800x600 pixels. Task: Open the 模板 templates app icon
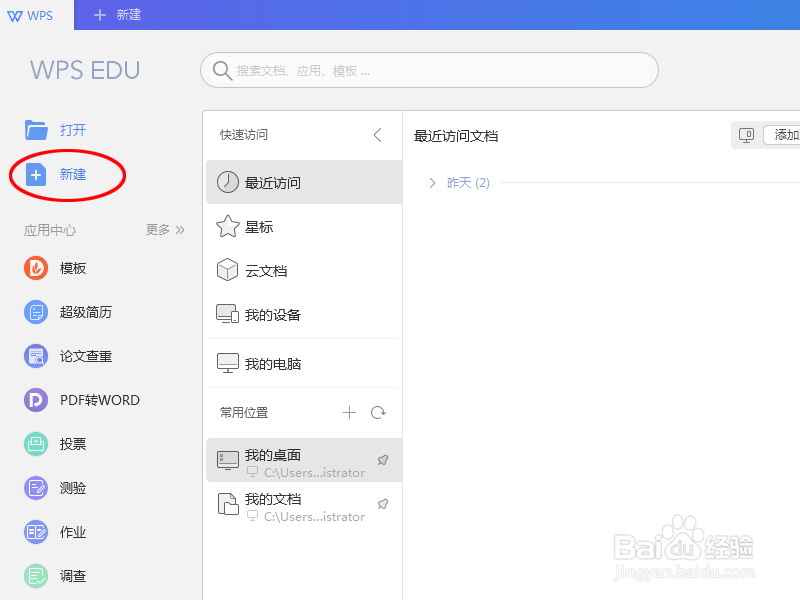36,268
